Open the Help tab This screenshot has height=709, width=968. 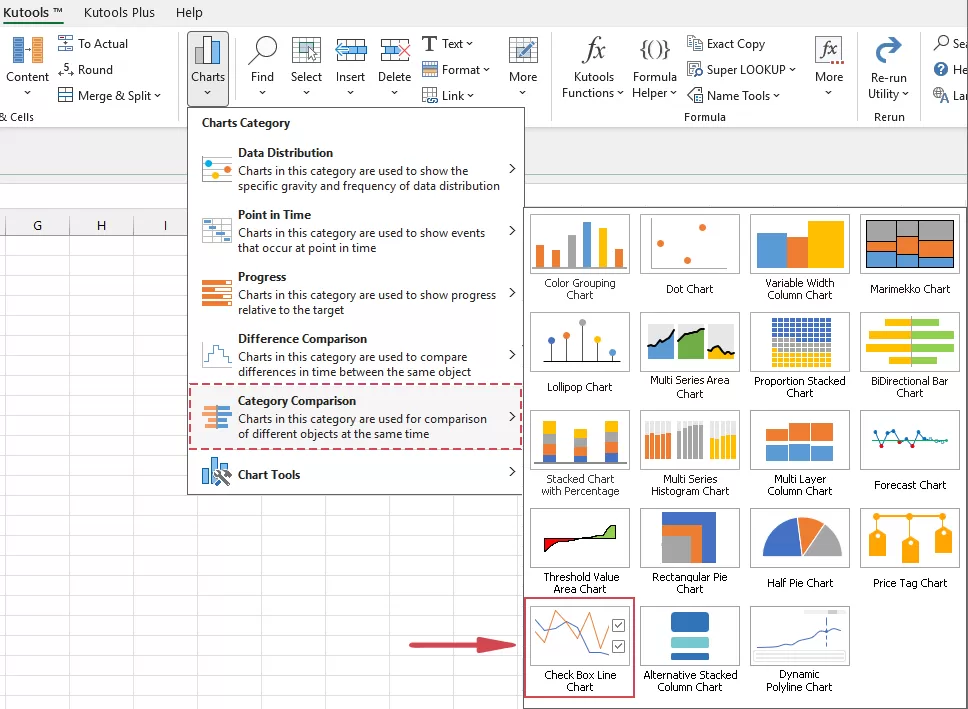pyautogui.click(x=189, y=12)
